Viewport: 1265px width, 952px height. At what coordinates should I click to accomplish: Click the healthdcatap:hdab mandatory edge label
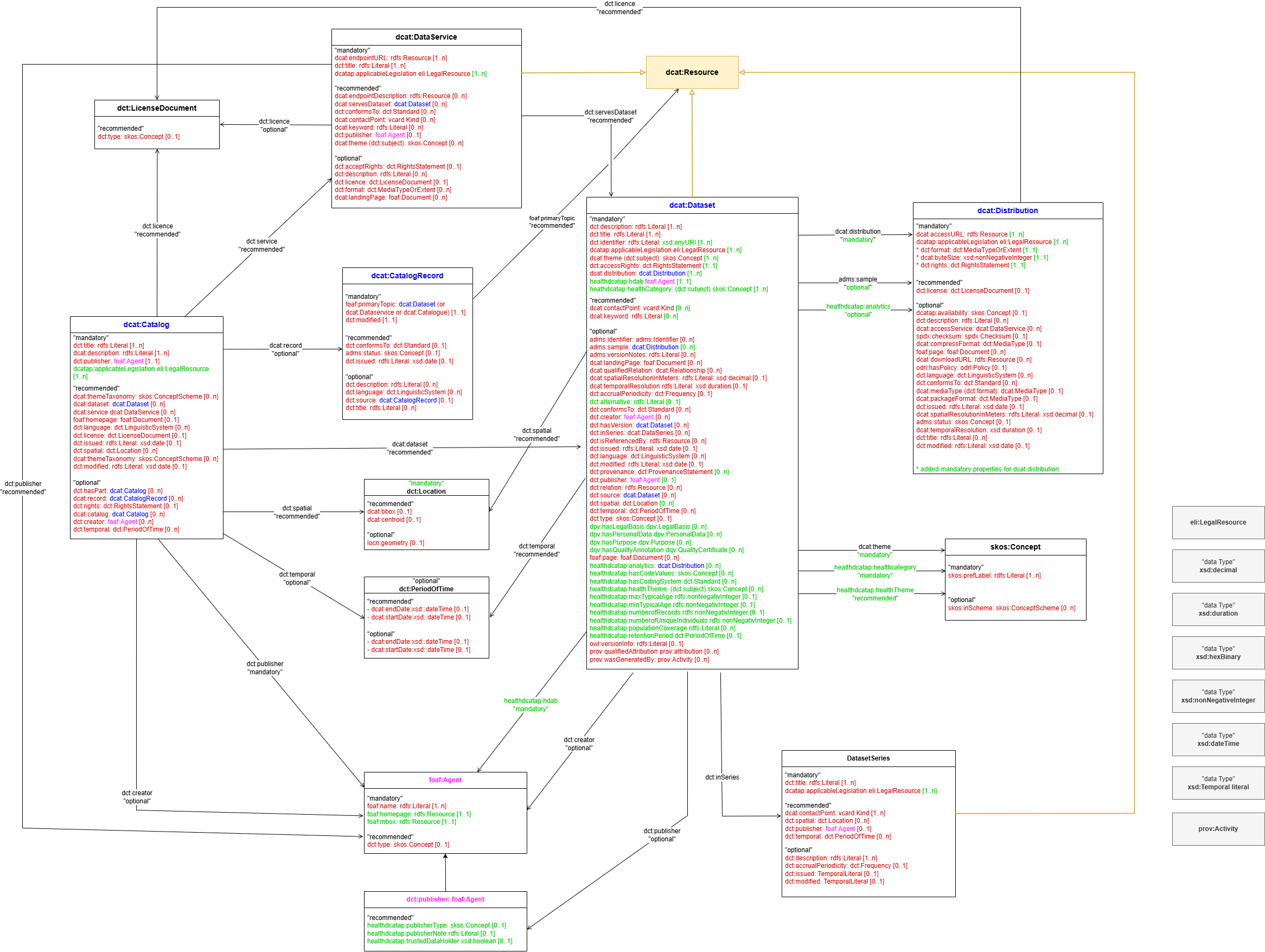[x=531, y=705]
